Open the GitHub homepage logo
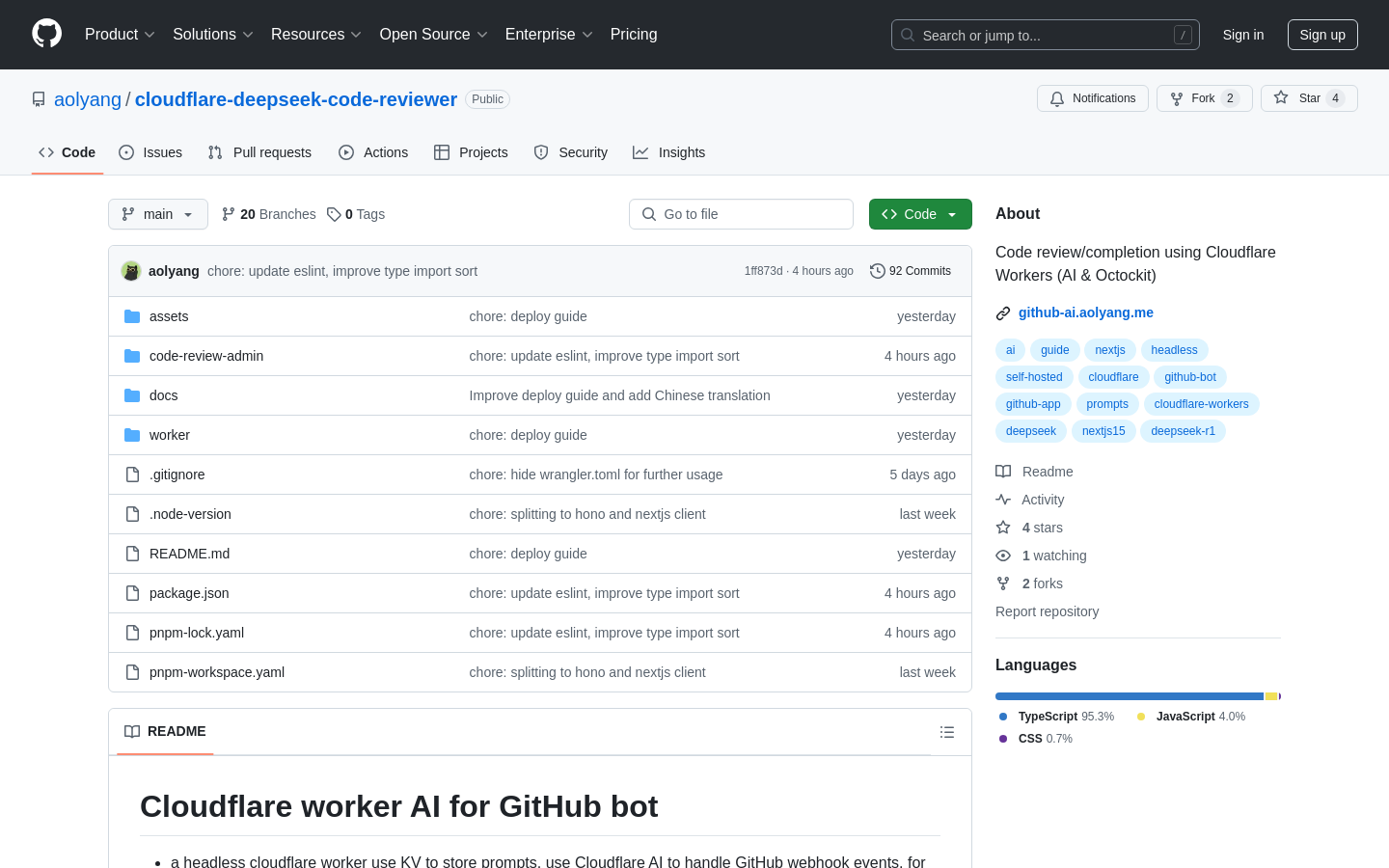 (x=46, y=34)
